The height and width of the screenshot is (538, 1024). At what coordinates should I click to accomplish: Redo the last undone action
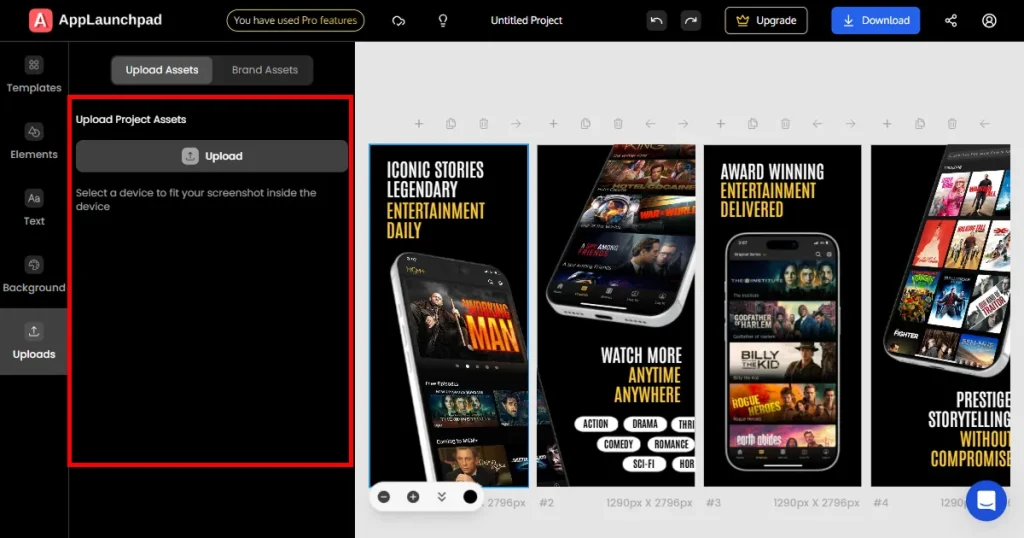[690, 20]
